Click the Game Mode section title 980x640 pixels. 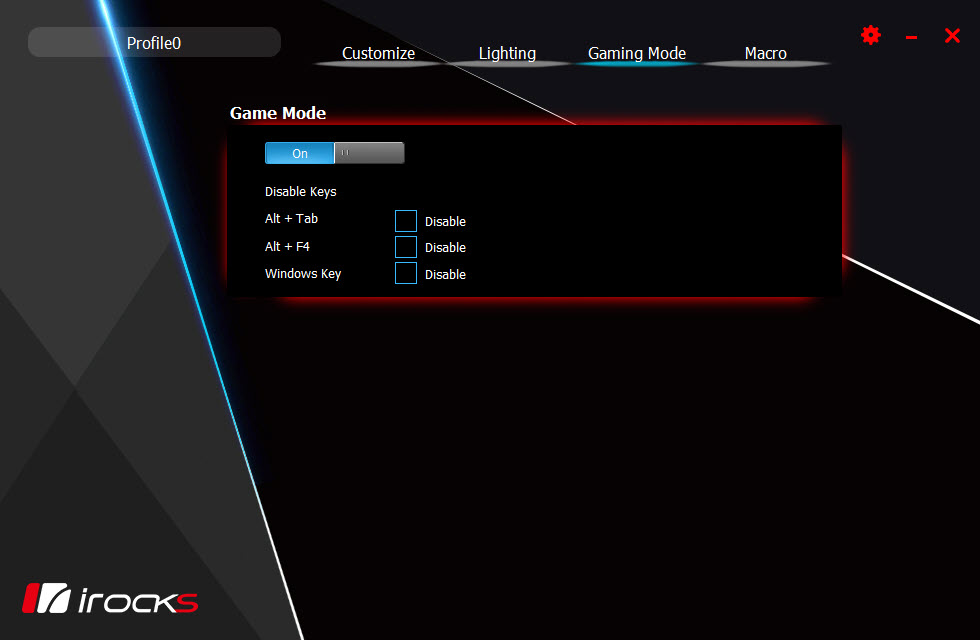[x=278, y=113]
